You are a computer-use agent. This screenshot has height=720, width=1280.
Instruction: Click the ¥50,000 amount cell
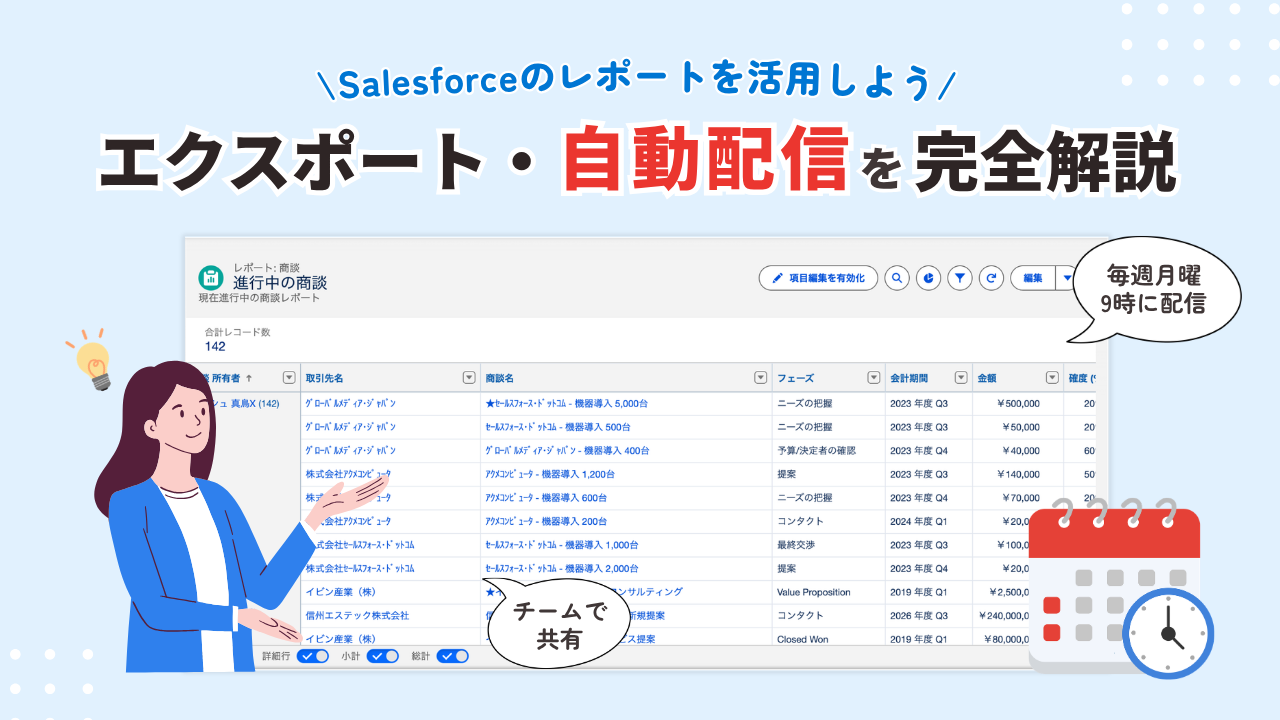click(x=1017, y=427)
